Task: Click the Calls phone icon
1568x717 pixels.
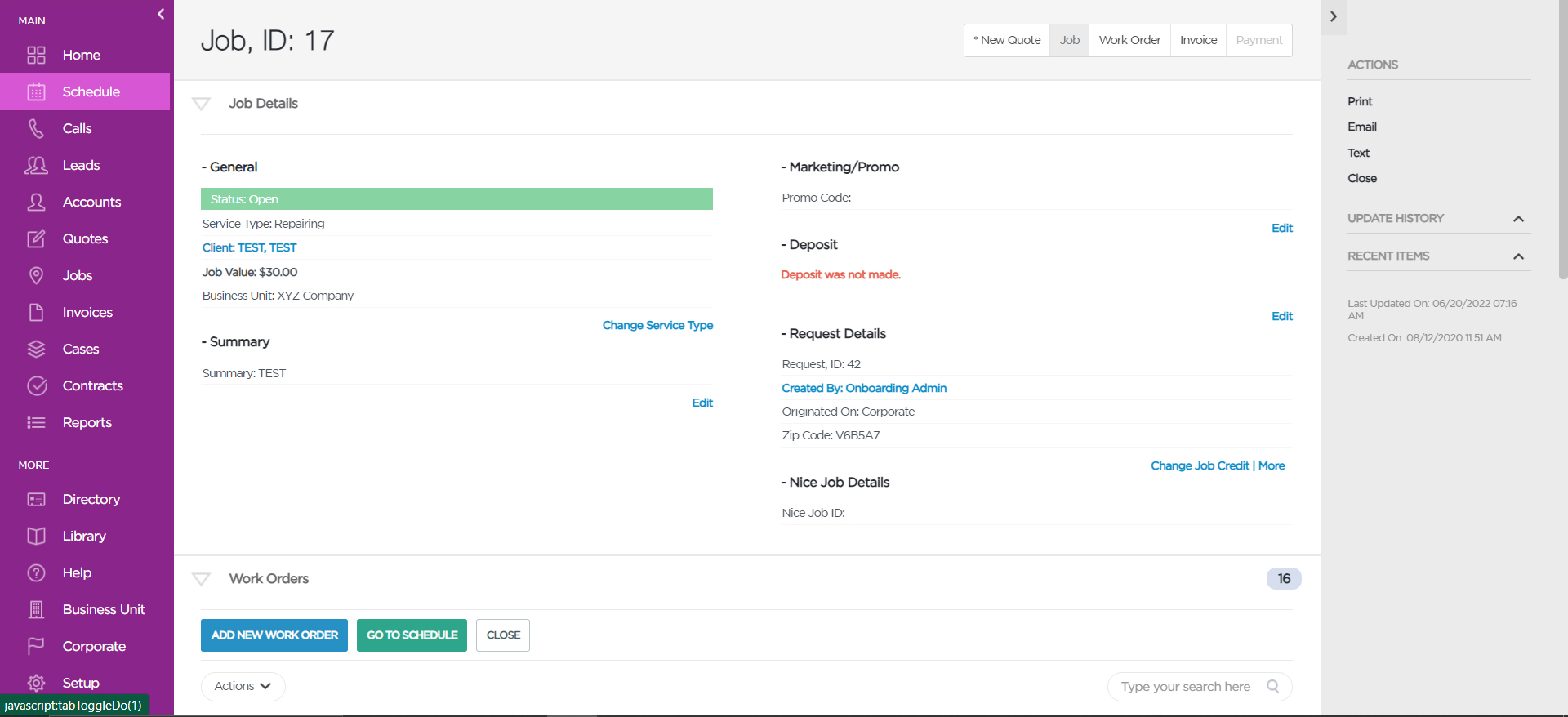Action: pos(36,128)
